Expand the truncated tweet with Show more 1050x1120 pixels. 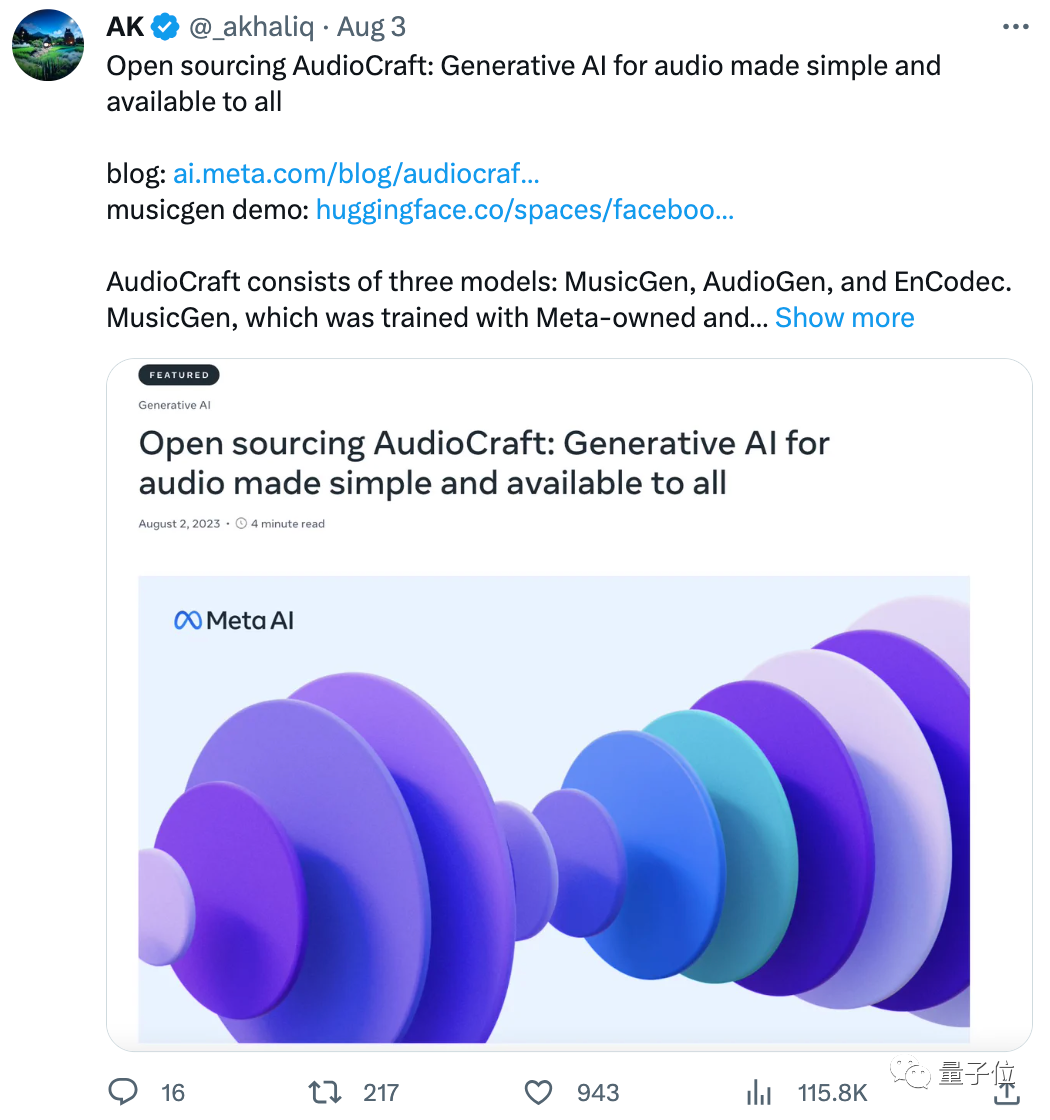[x=844, y=317]
